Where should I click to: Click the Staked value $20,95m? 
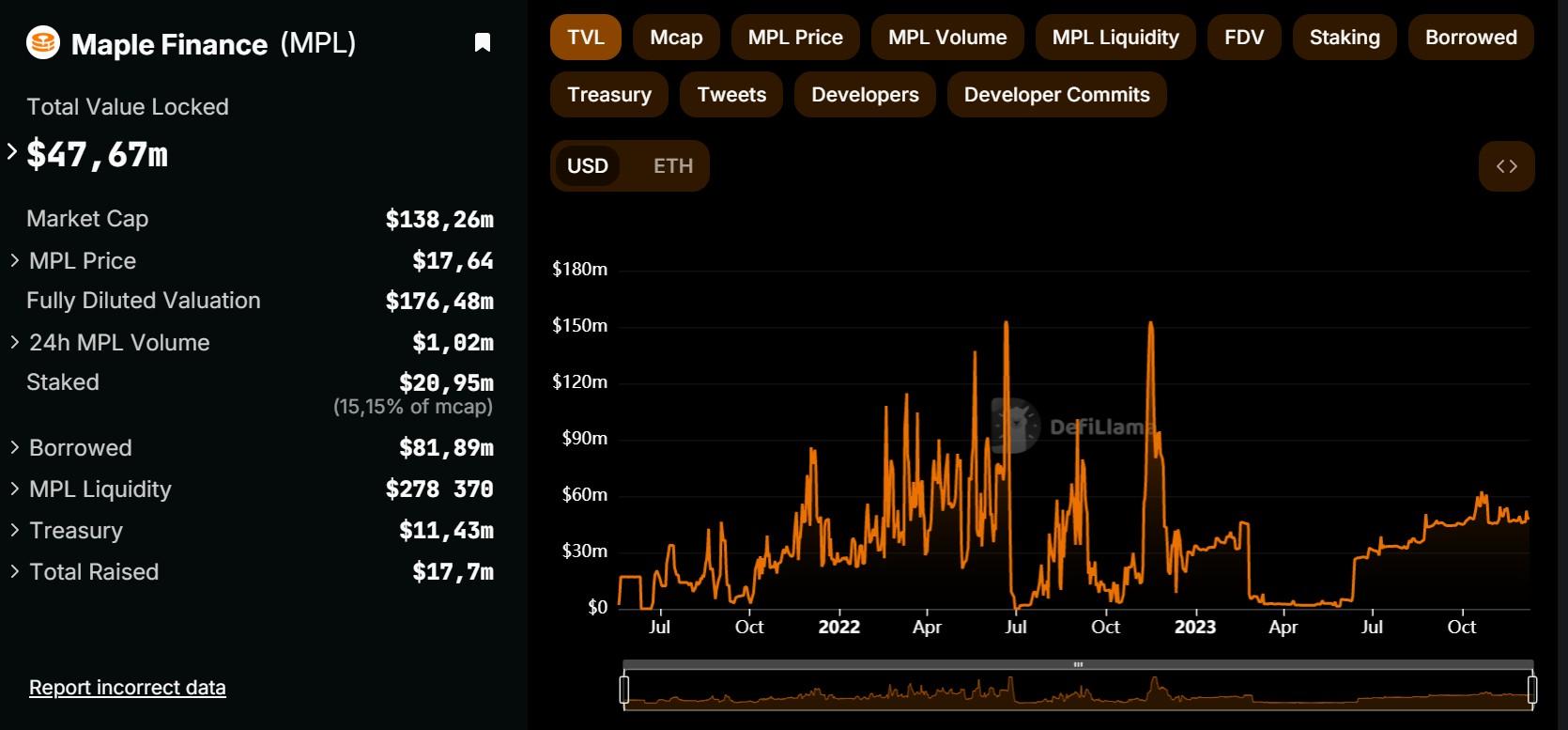point(446,382)
